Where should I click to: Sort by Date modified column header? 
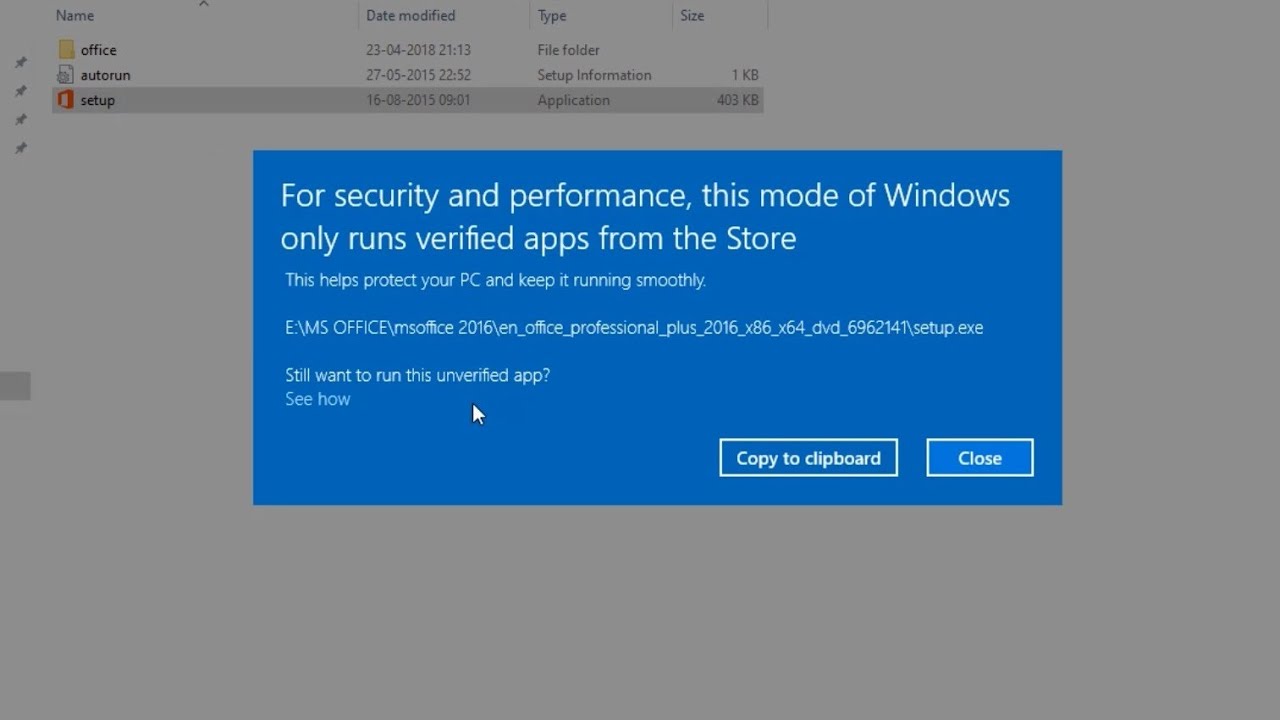click(410, 16)
